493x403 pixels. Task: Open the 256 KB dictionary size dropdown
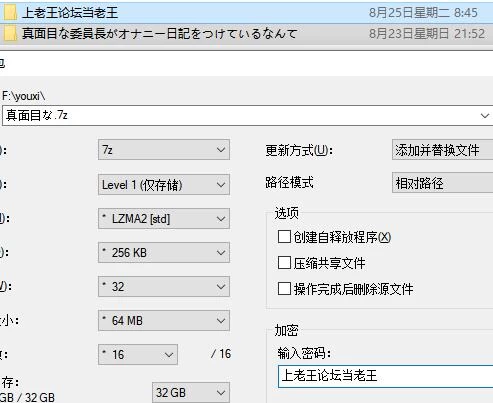tap(164, 253)
